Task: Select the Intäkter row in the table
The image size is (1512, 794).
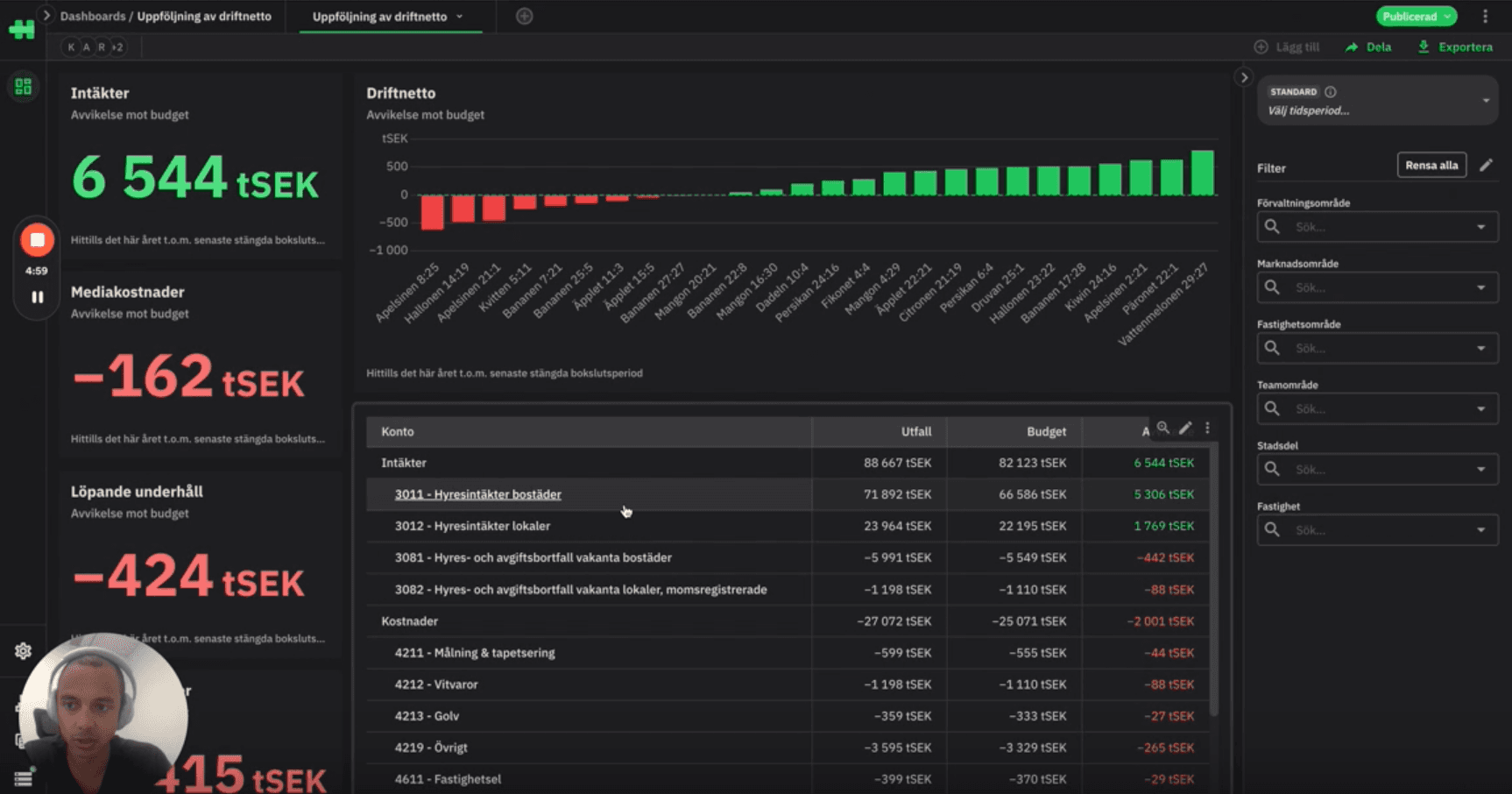Action: pos(788,463)
